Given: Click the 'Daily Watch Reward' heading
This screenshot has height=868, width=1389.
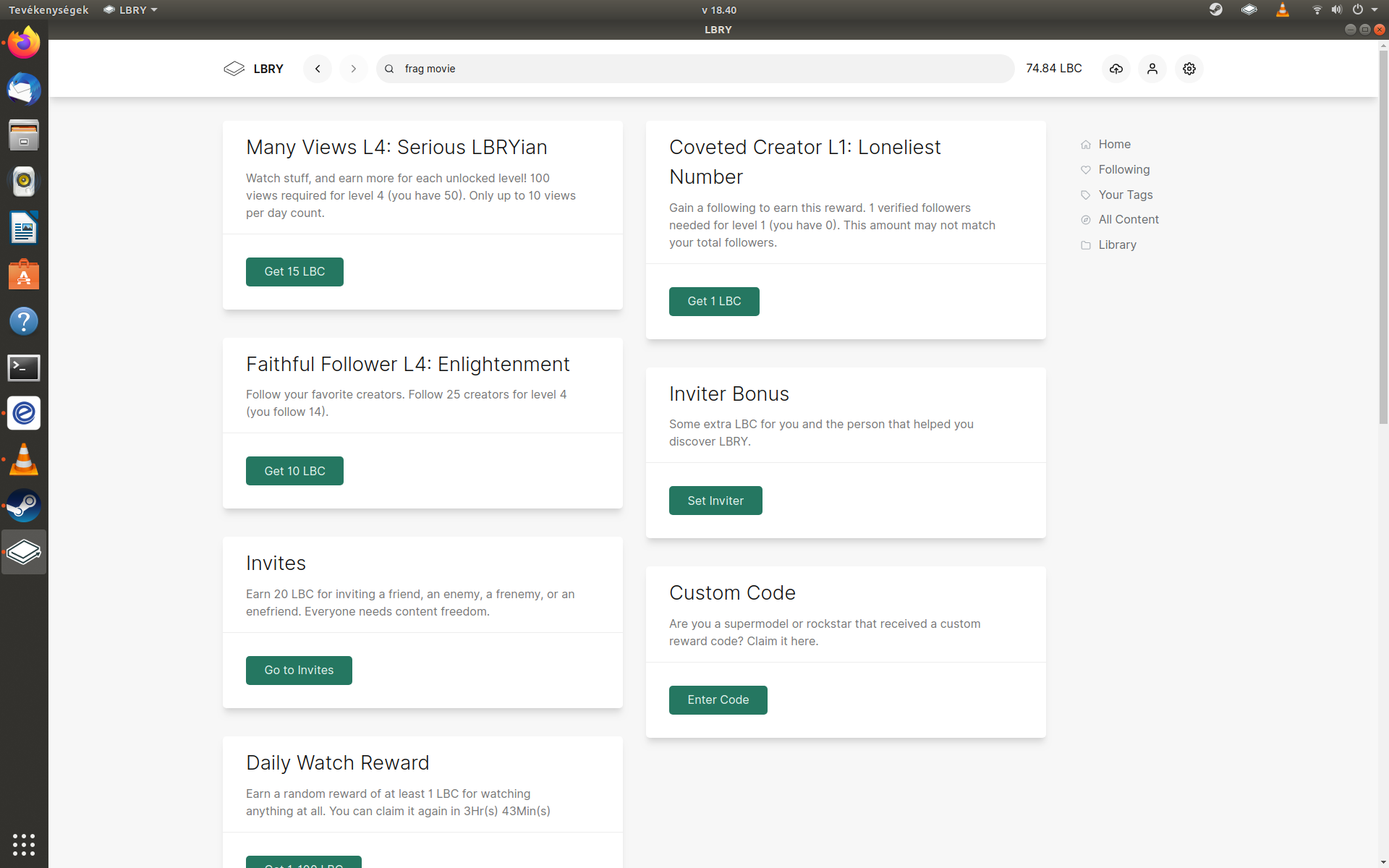Looking at the screenshot, I should pos(337,763).
